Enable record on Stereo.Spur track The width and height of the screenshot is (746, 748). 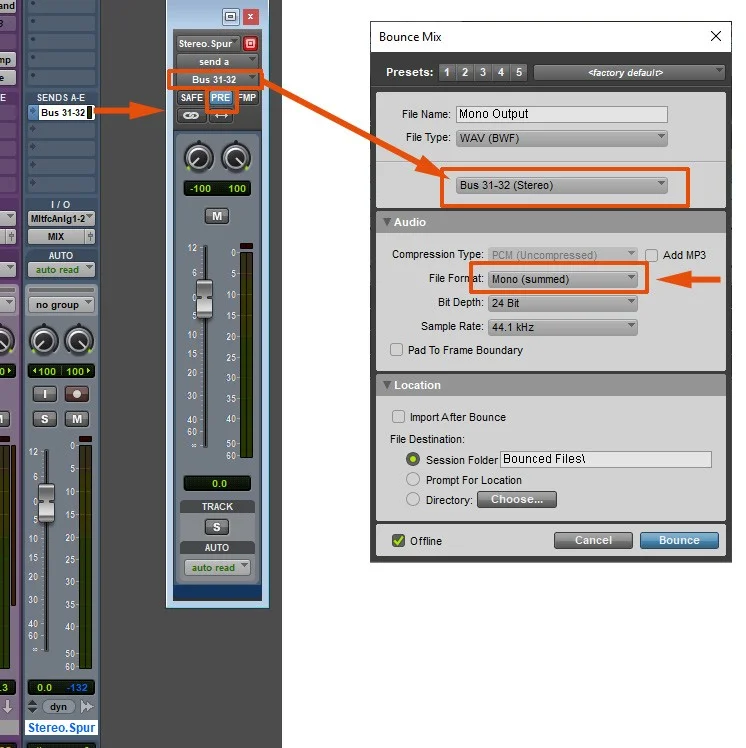[x=77, y=394]
